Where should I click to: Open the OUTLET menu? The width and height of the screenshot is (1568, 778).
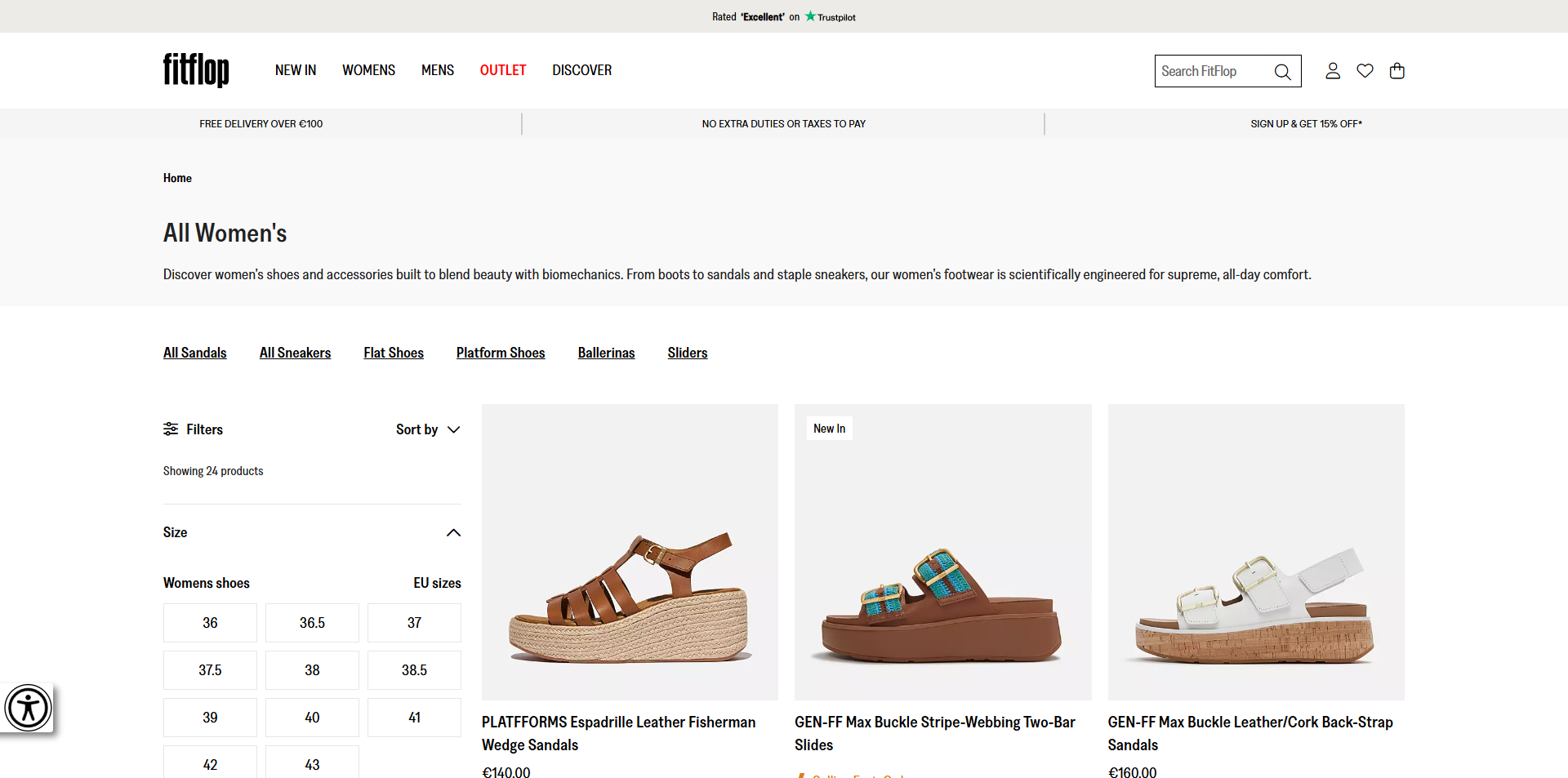(503, 70)
